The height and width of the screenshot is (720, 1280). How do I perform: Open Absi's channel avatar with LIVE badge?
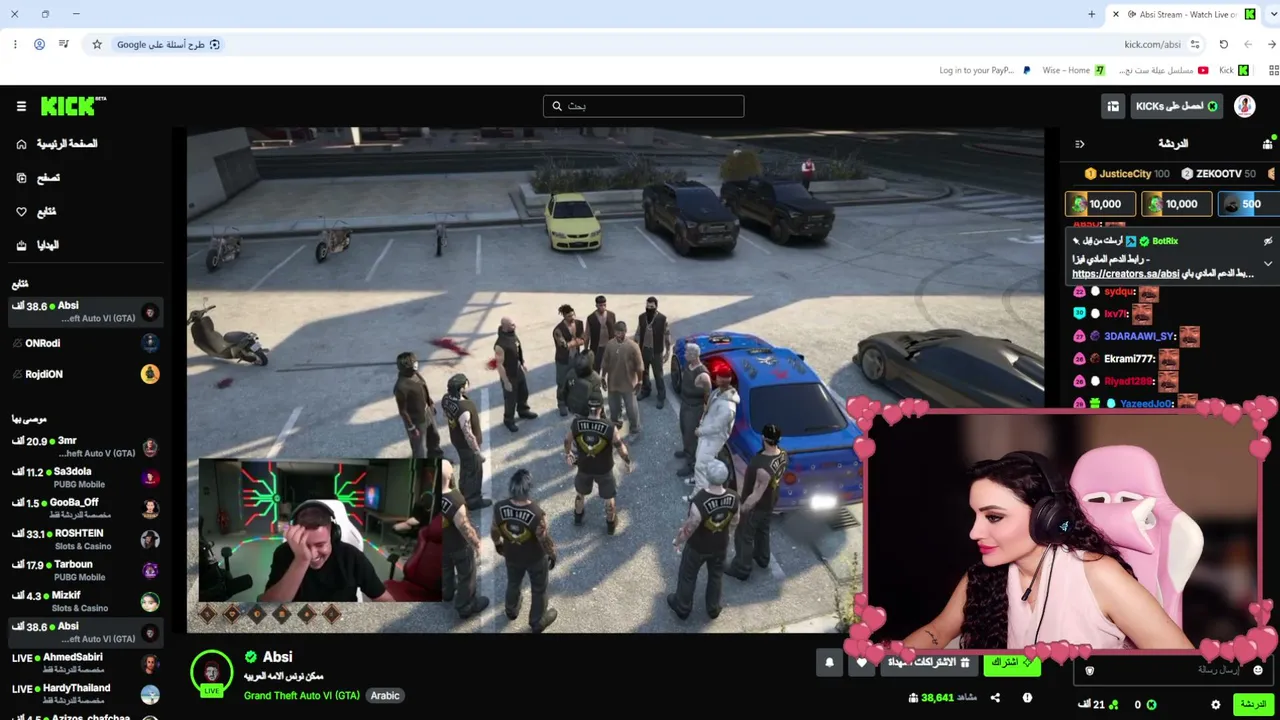212,673
